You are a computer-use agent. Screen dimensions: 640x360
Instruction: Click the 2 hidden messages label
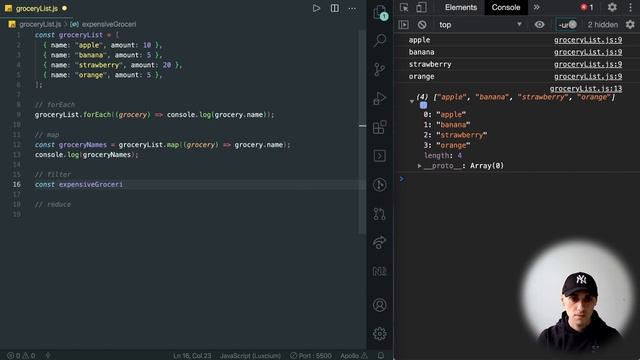(602, 25)
